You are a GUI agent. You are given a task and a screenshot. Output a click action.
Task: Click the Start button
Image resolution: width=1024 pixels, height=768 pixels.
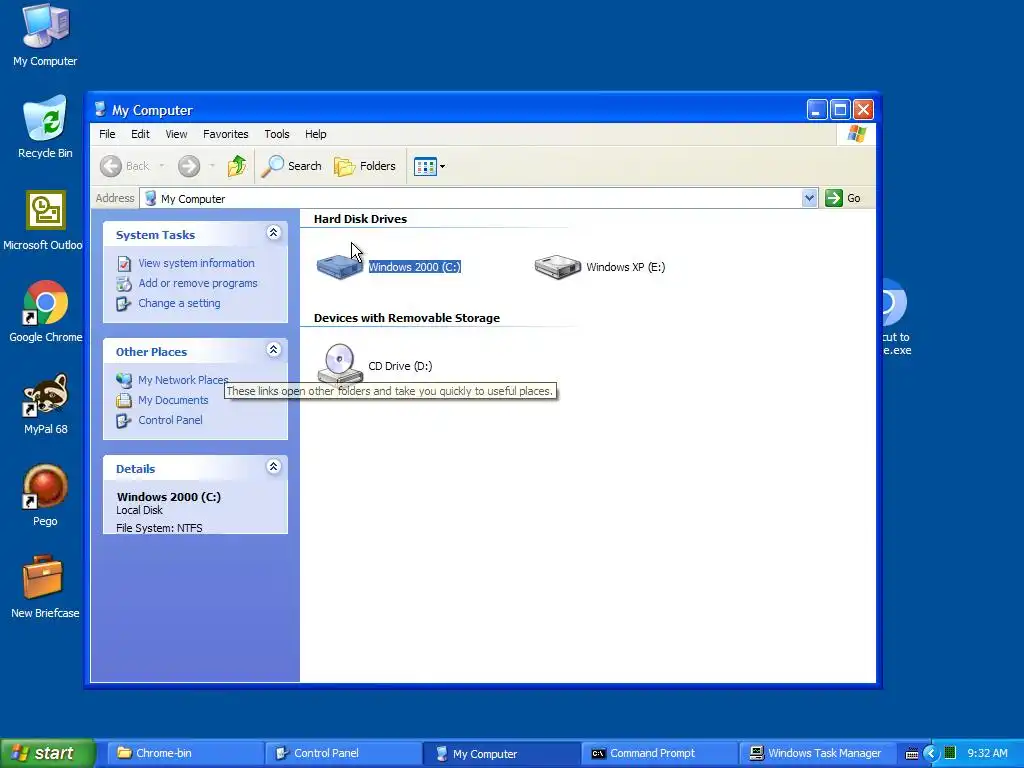point(48,753)
